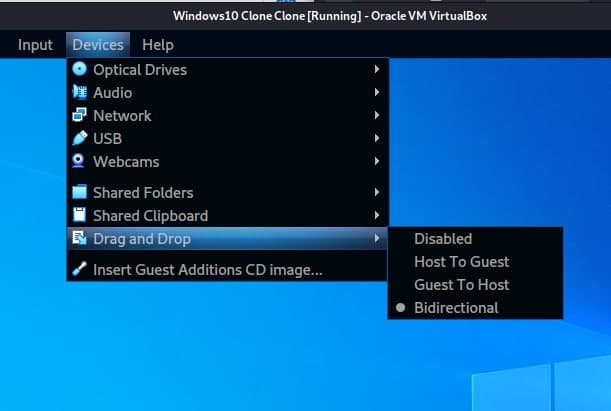Screen dimensions: 611x411
Task: Click the USB plug icon
Action: tap(79, 139)
